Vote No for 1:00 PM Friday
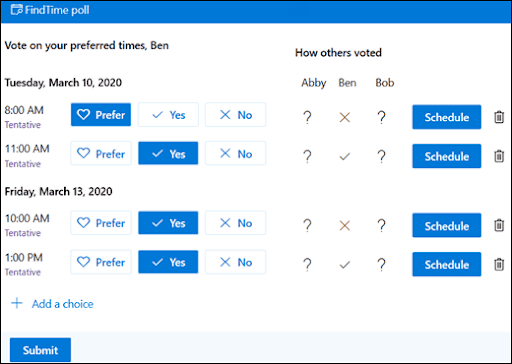Viewport: 512px width, 364px height. tap(236, 262)
